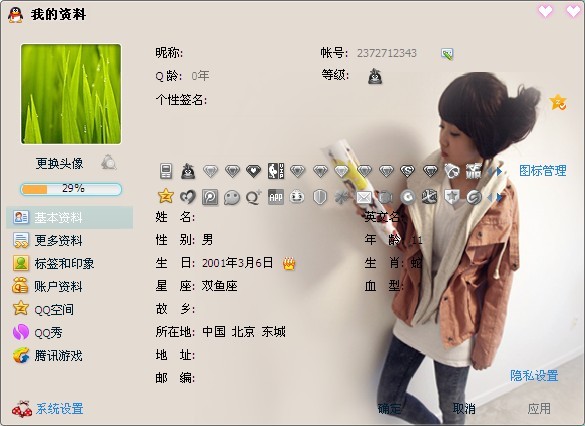Click the black heart diamond icon
The height and width of the screenshot is (426, 585).
tap(253, 171)
